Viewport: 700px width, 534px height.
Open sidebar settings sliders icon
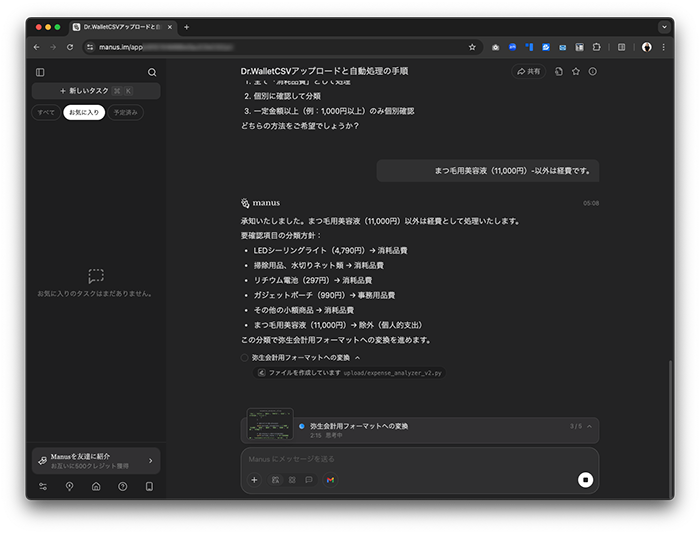click(x=43, y=486)
